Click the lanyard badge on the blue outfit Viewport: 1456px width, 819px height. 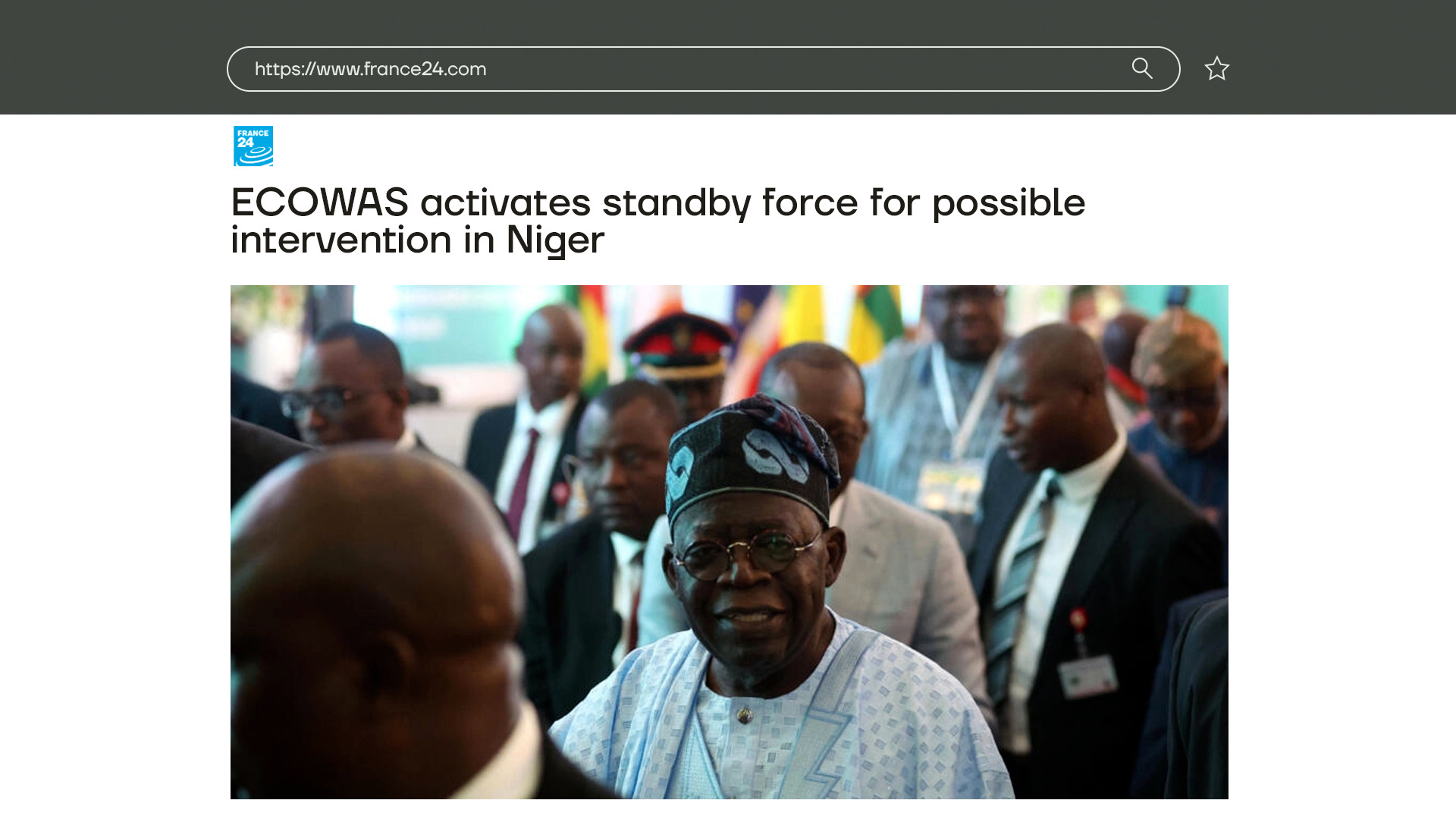coord(950,485)
